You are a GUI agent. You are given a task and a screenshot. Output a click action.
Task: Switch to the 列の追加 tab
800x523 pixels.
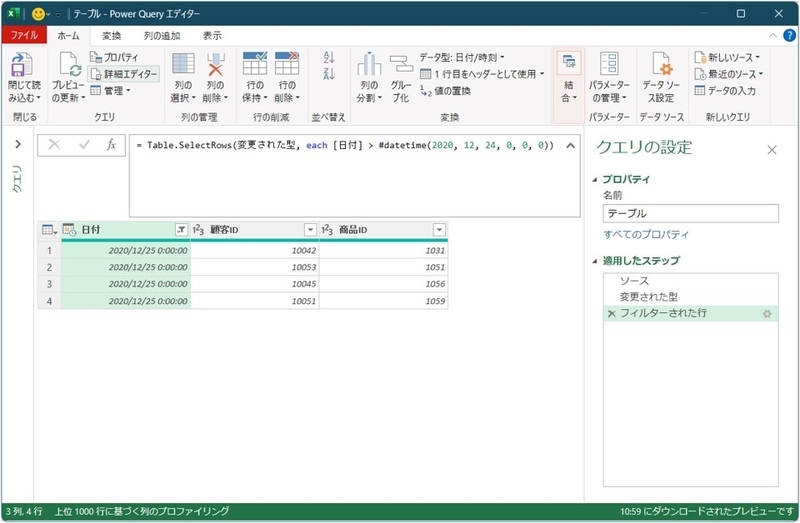coord(162,35)
